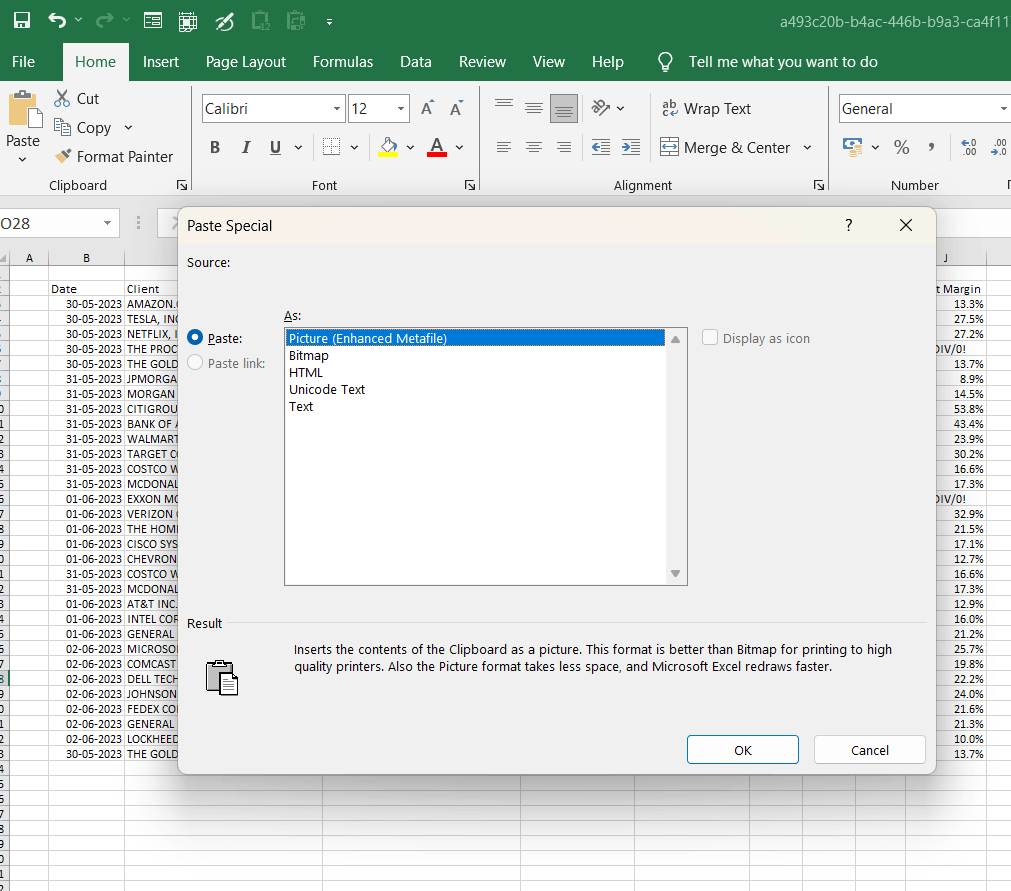Open the font name Calibri dropdown

(337, 109)
